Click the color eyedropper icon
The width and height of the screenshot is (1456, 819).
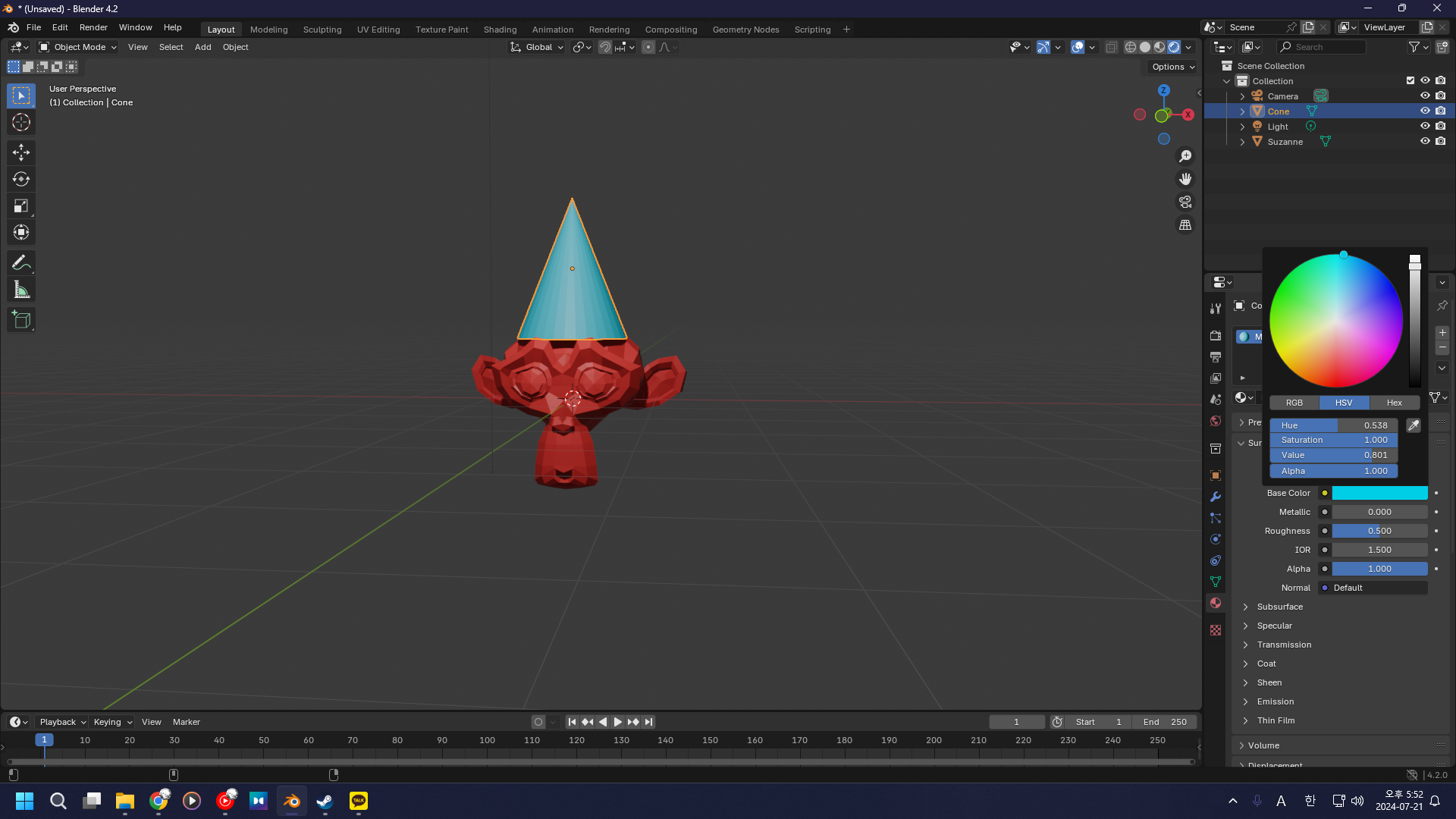1414,425
